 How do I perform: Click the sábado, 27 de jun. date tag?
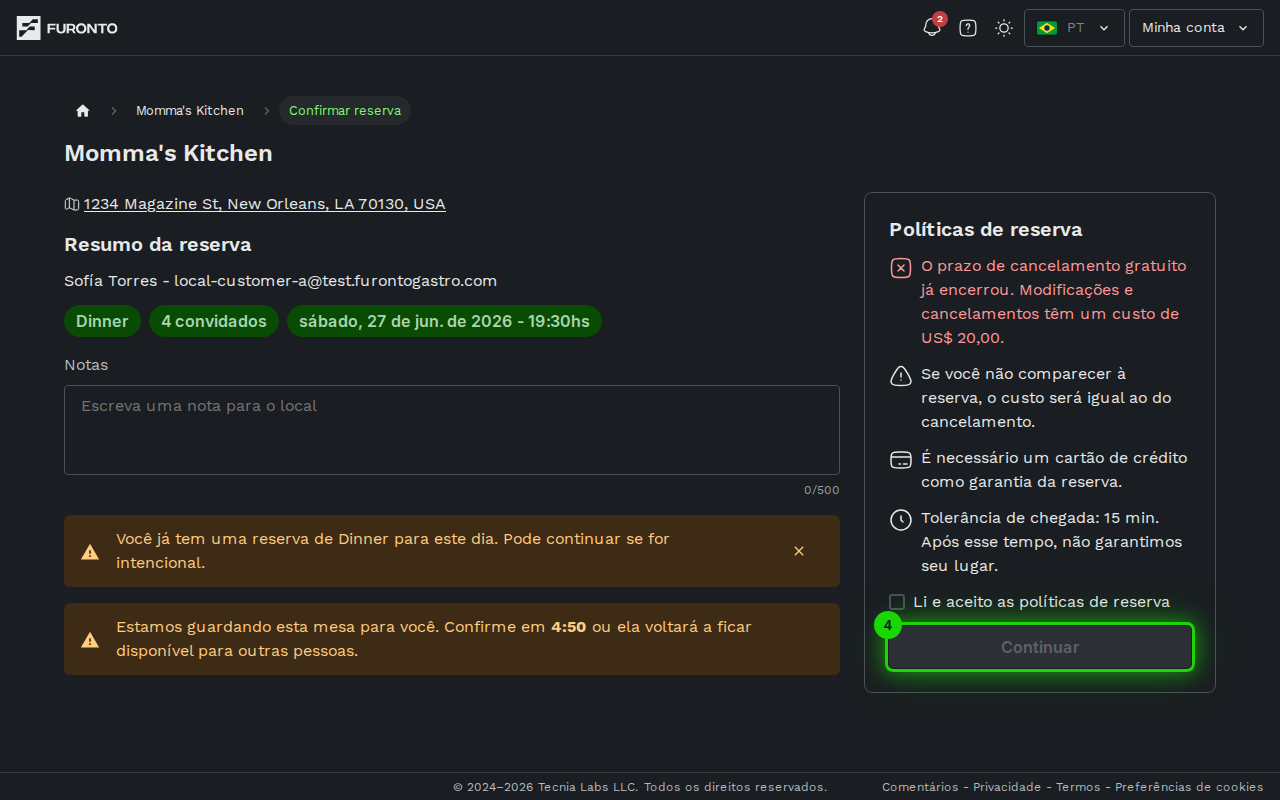(x=444, y=321)
